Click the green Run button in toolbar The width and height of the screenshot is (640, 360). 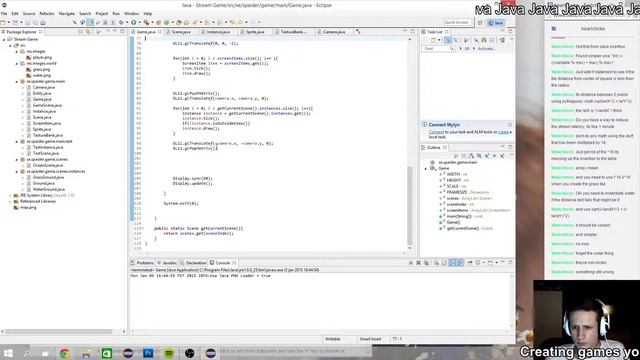pyautogui.click(x=133, y=22)
